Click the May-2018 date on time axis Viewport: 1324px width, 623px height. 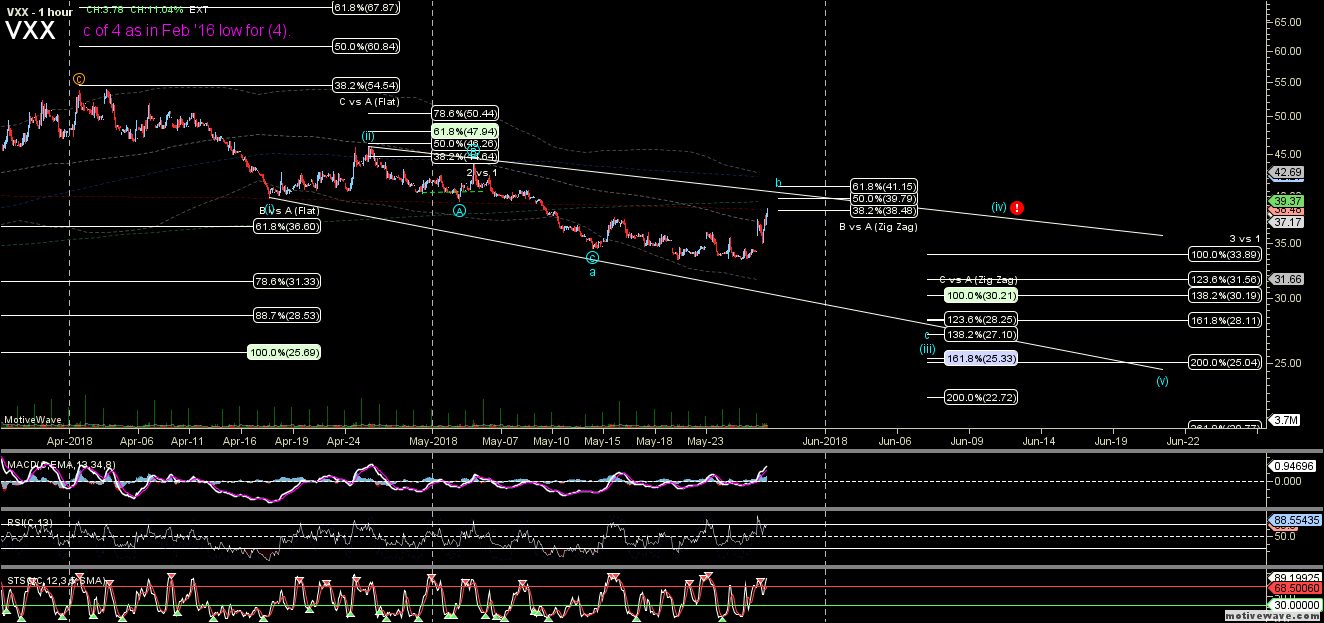coord(432,439)
